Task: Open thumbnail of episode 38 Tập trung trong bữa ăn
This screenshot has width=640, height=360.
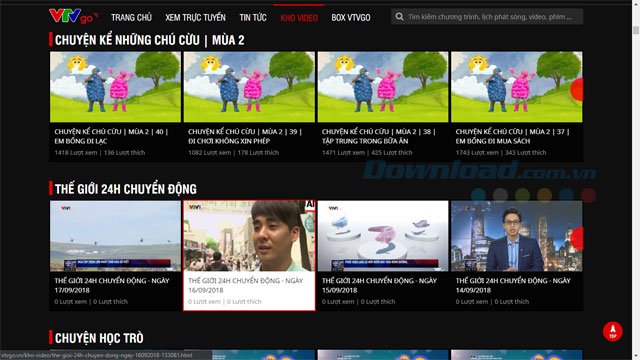Action: 383,87
